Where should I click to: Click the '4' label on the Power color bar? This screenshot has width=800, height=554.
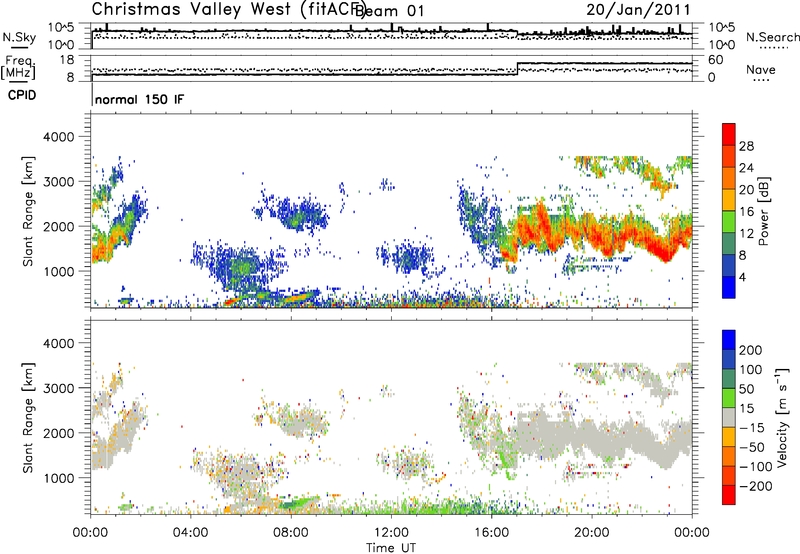[x=743, y=277]
